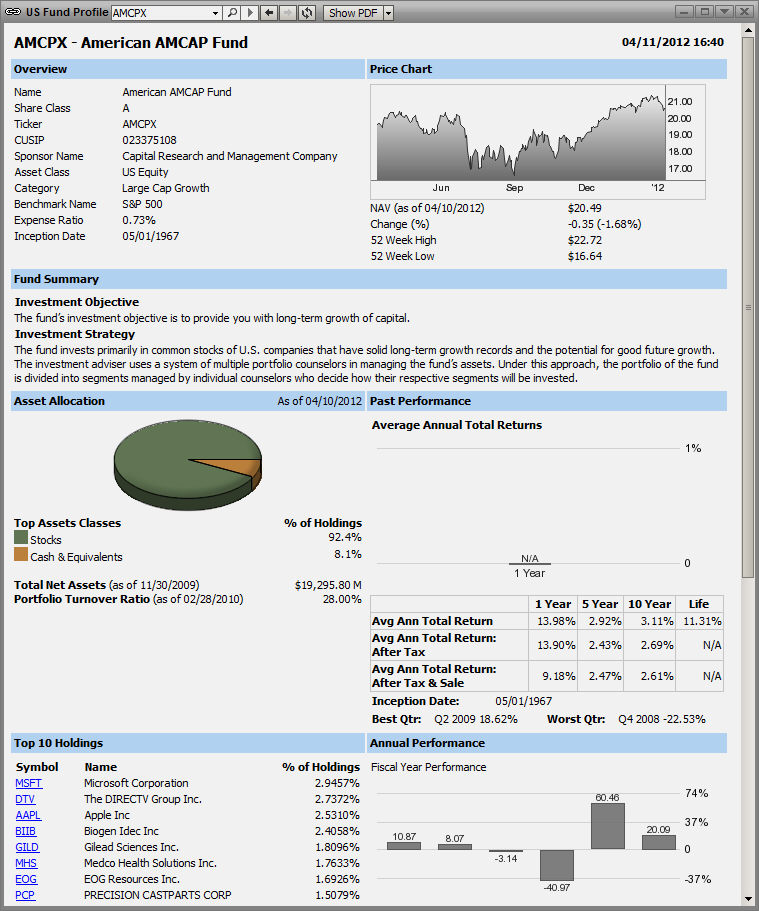The width and height of the screenshot is (759, 911).
Task: Click the green Stocks legend swatch
Action: (x=21, y=537)
